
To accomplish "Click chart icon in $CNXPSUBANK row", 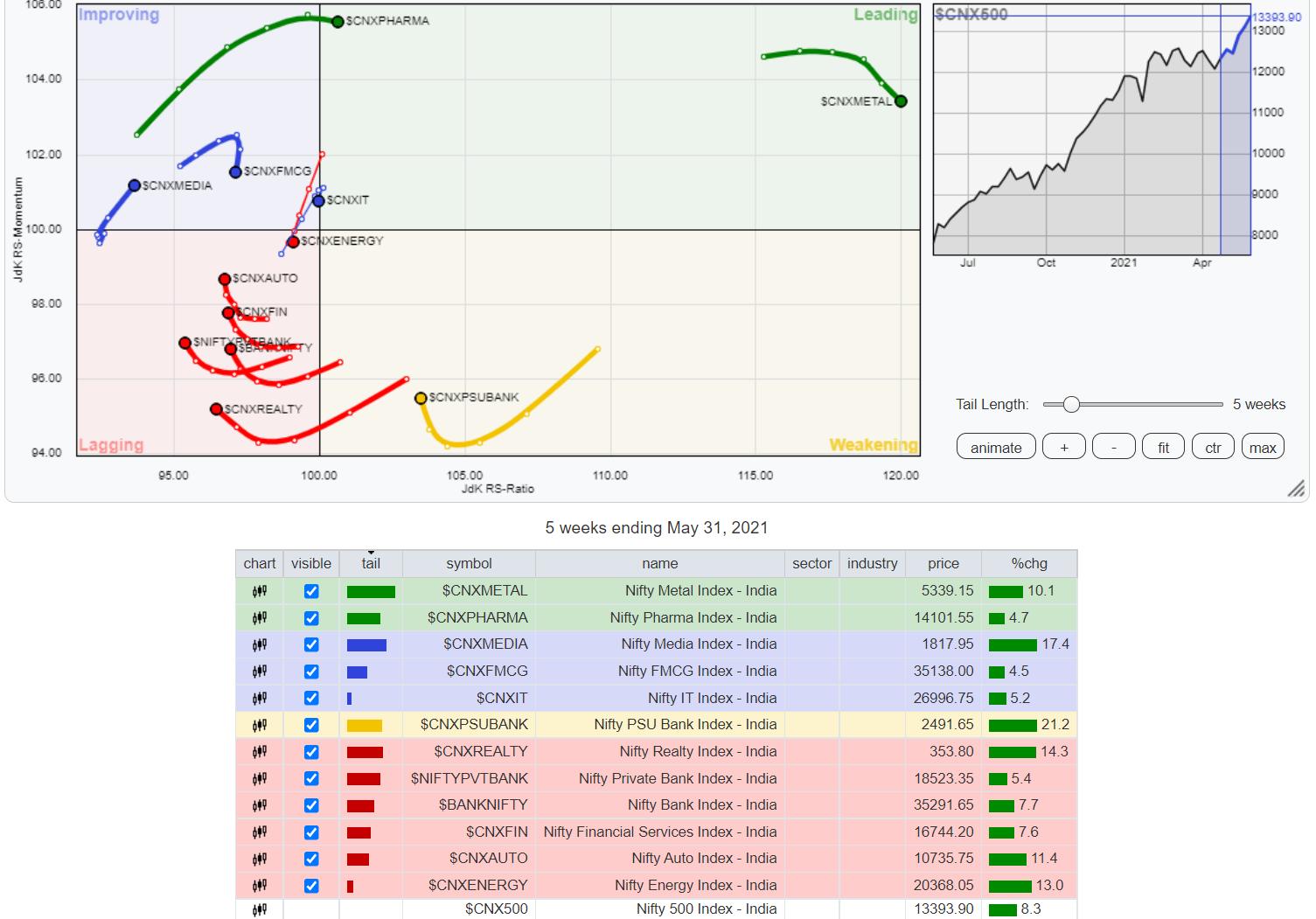I will click(260, 725).
